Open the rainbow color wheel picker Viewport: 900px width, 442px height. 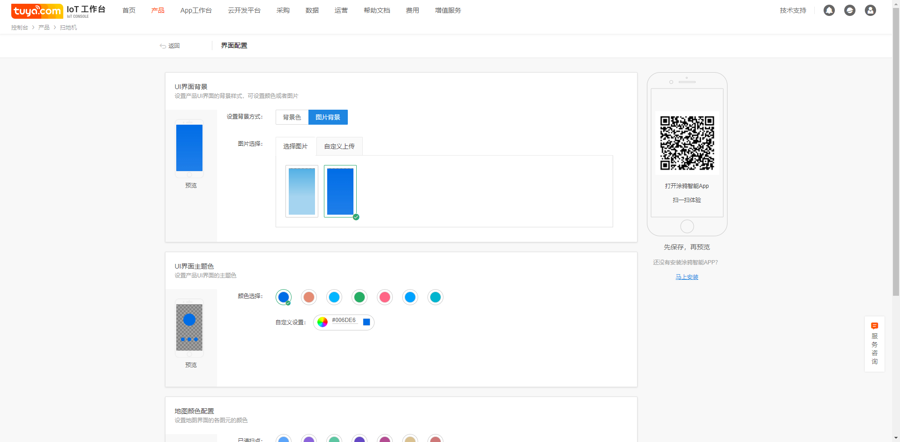(x=322, y=322)
